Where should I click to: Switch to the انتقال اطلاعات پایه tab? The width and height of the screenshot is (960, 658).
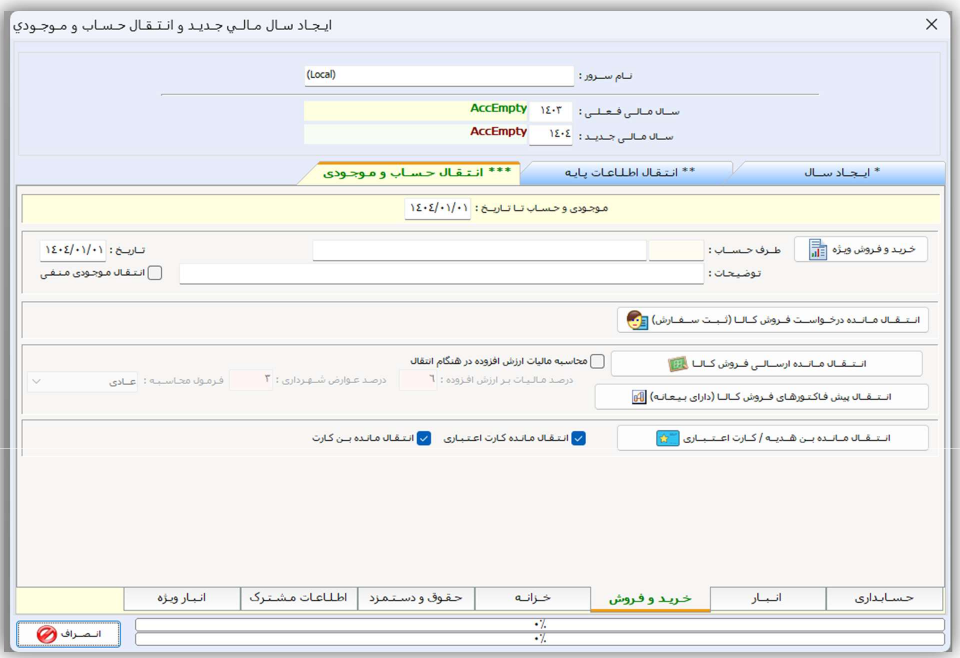coord(629,173)
